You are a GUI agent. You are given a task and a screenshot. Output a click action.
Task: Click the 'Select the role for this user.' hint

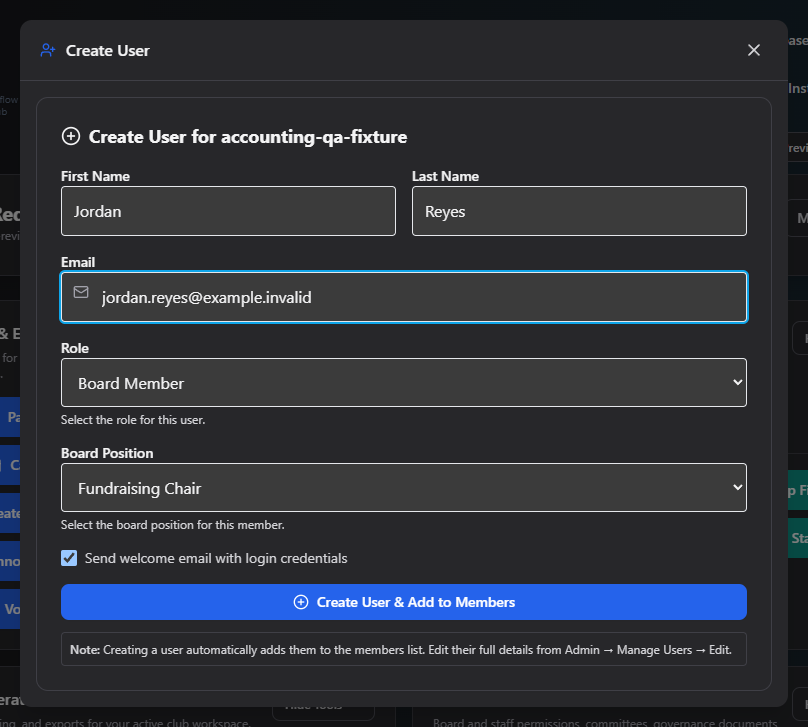(x=133, y=420)
